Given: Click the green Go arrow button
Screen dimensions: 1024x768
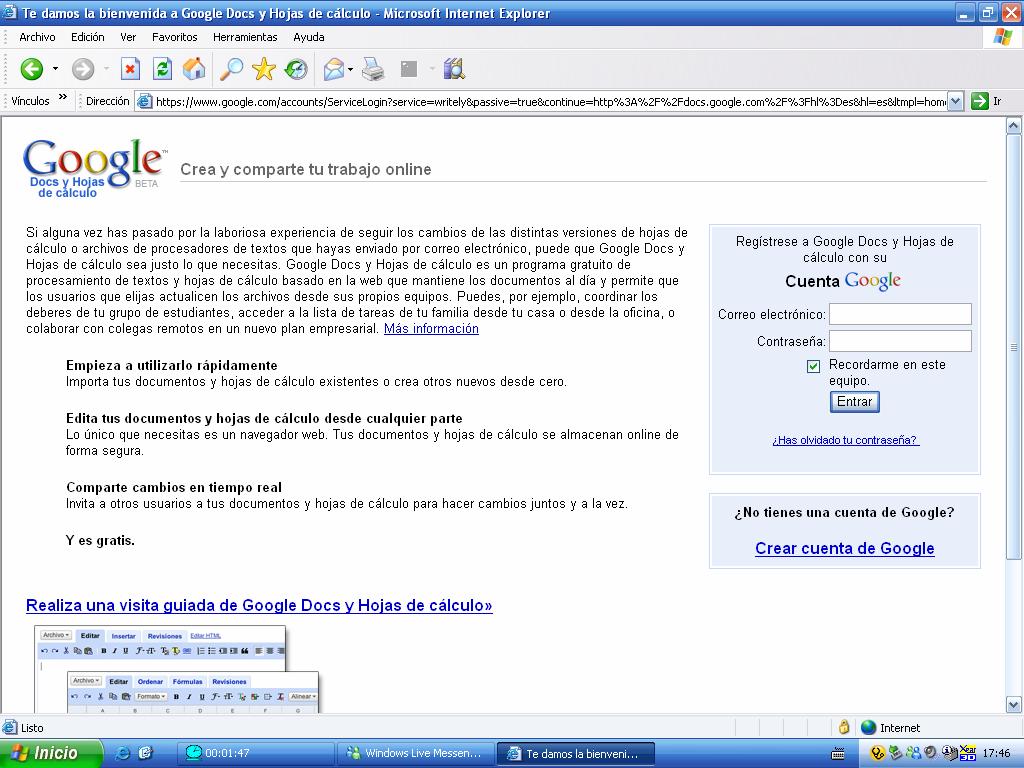Looking at the screenshot, I should [x=980, y=101].
